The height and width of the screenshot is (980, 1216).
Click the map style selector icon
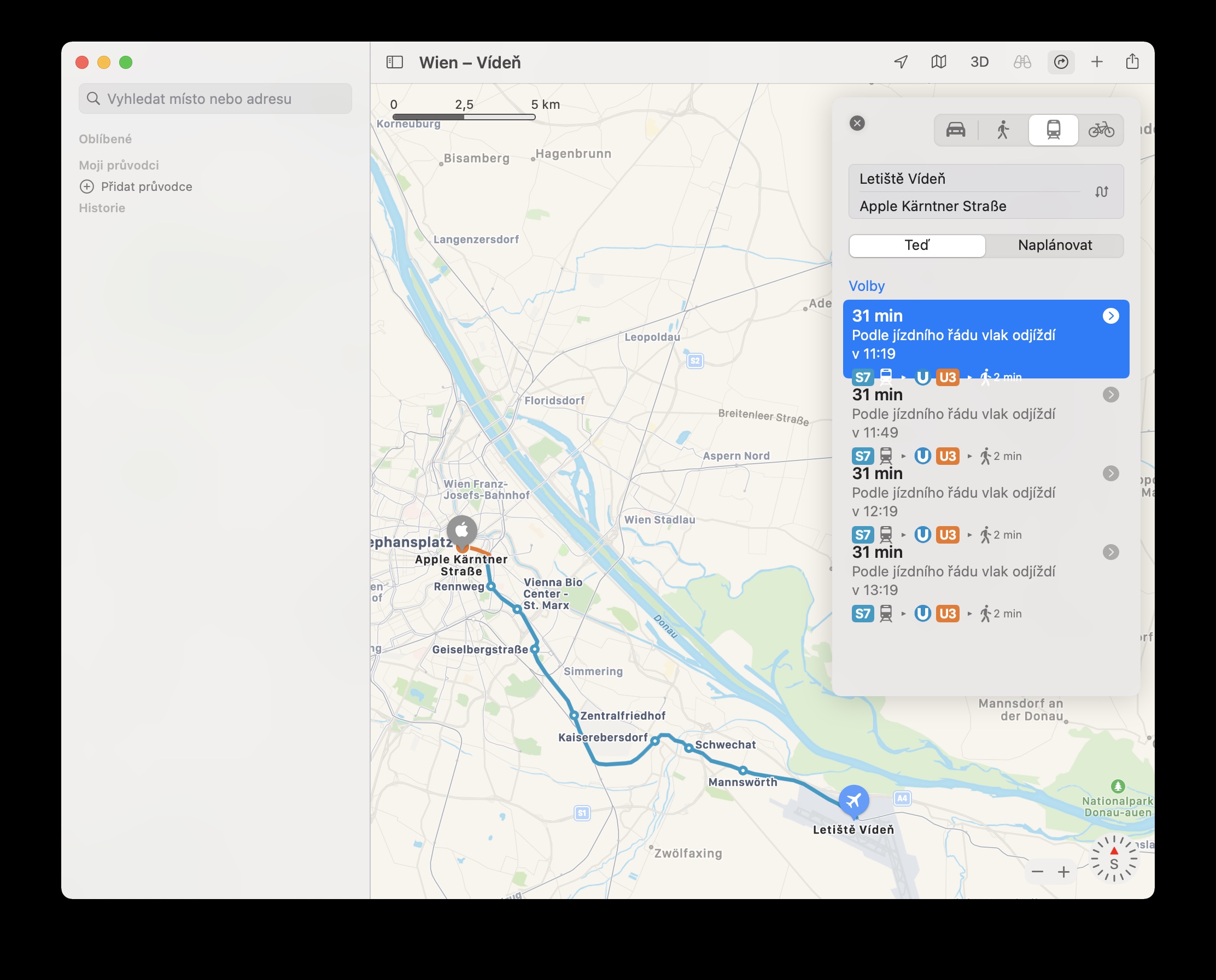(x=939, y=62)
